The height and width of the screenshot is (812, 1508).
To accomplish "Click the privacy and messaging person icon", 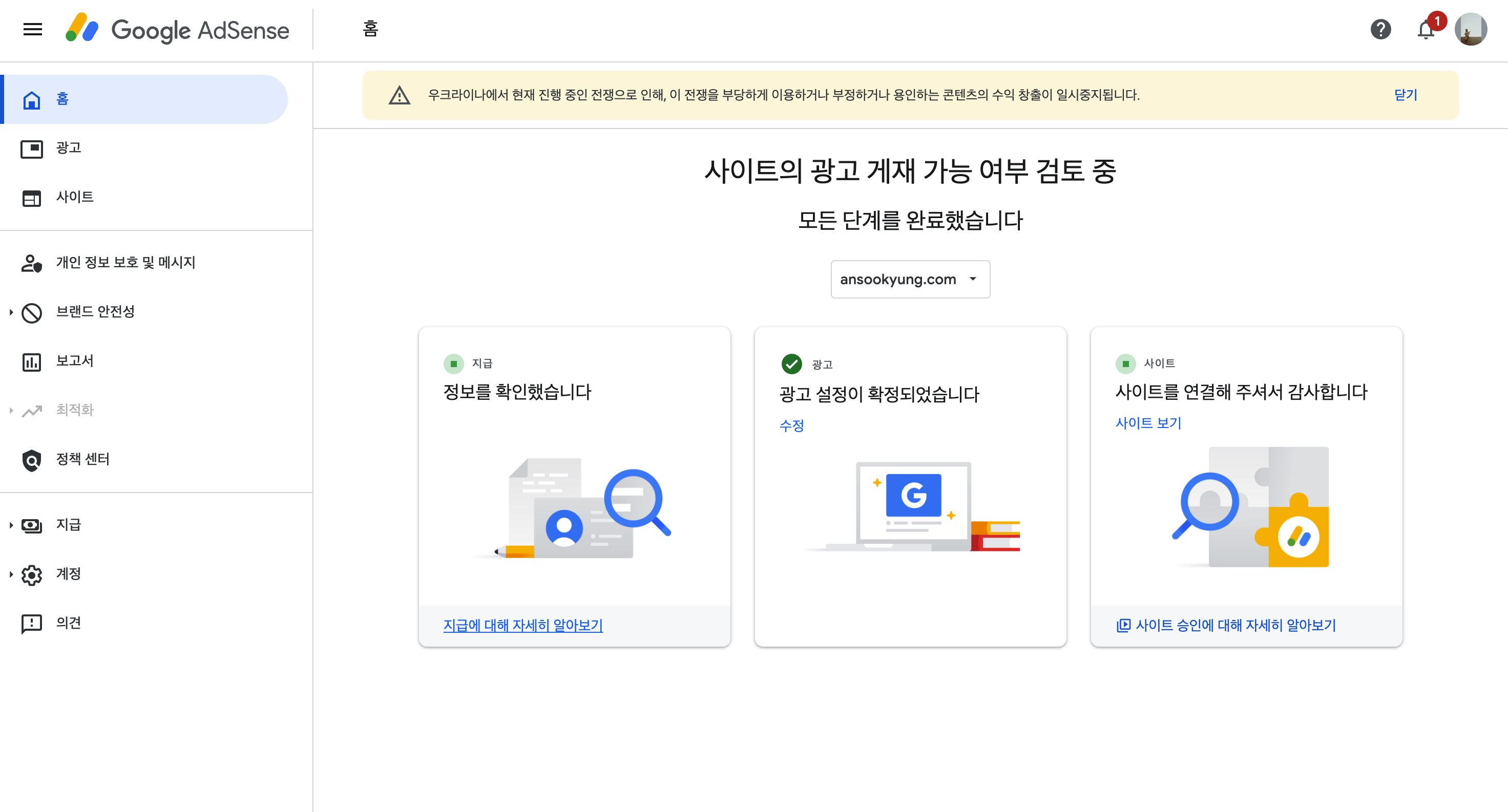I will [x=32, y=263].
